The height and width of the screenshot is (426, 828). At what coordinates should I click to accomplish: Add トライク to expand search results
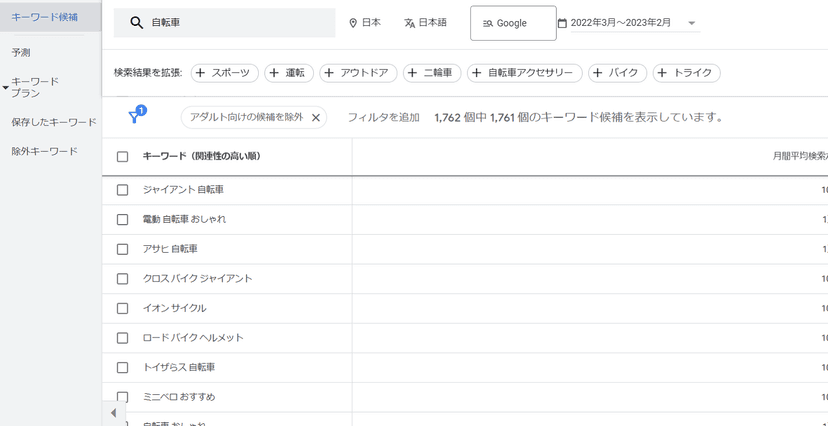tap(686, 73)
